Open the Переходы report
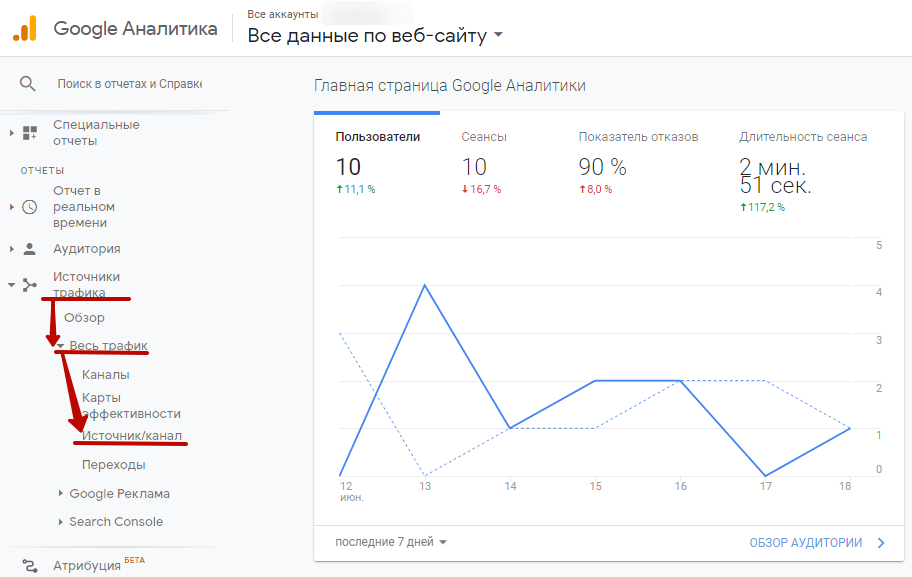Image resolution: width=912 pixels, height=577 pixels. (x=113, y=465)
